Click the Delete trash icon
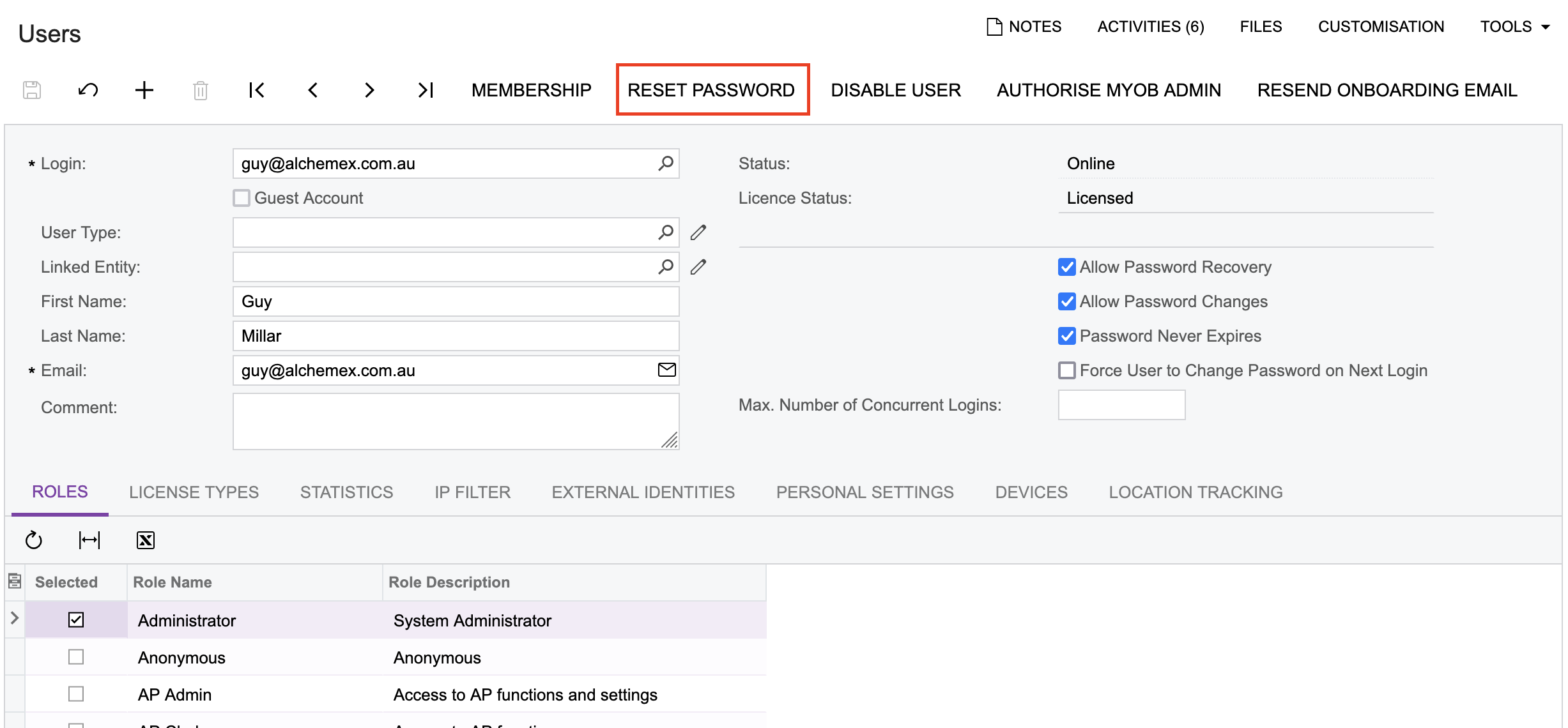The height and width of the screenshot is (728, 1568). click(201, 90)
